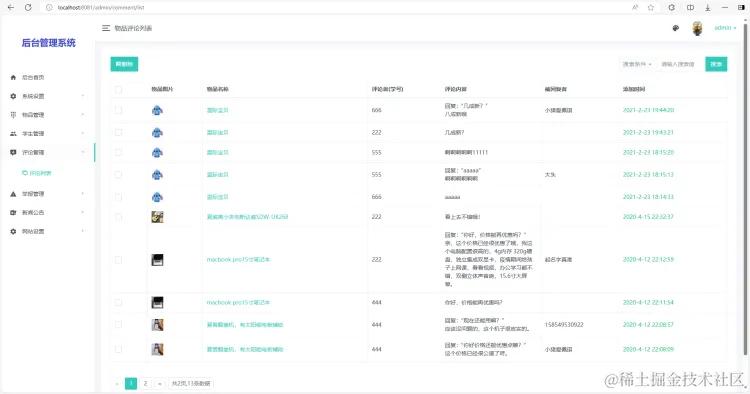Click the site info icon in address bar
Screen dimensions: 750x394
pyautogui.click(x=49, y=7)
